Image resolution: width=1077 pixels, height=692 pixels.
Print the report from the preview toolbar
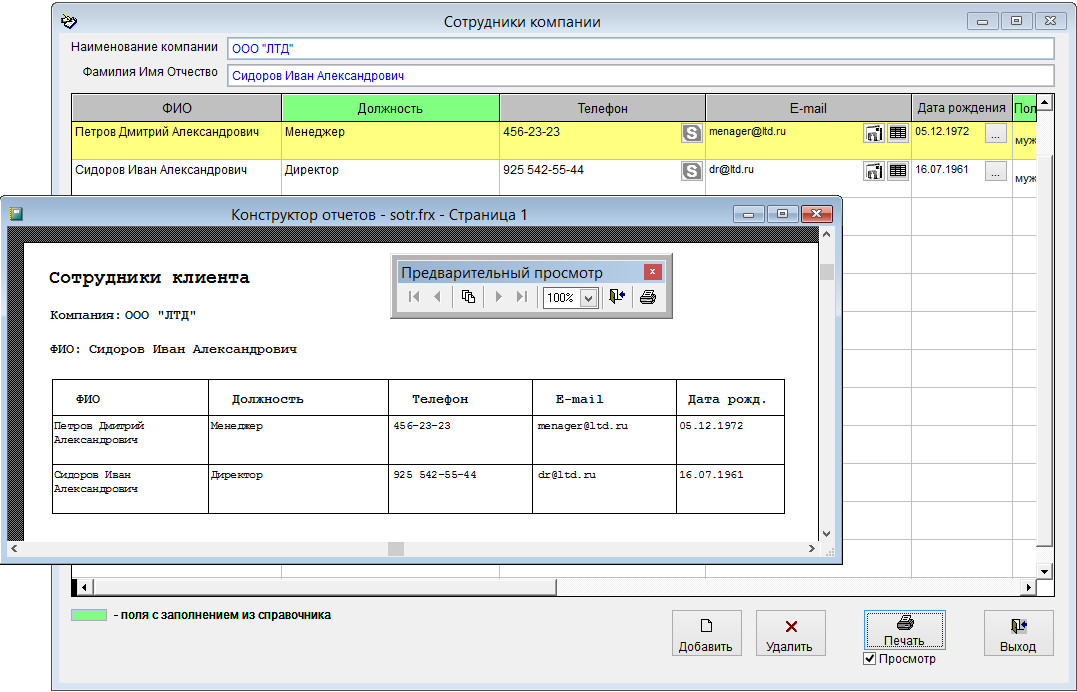(x=647, y=297)
